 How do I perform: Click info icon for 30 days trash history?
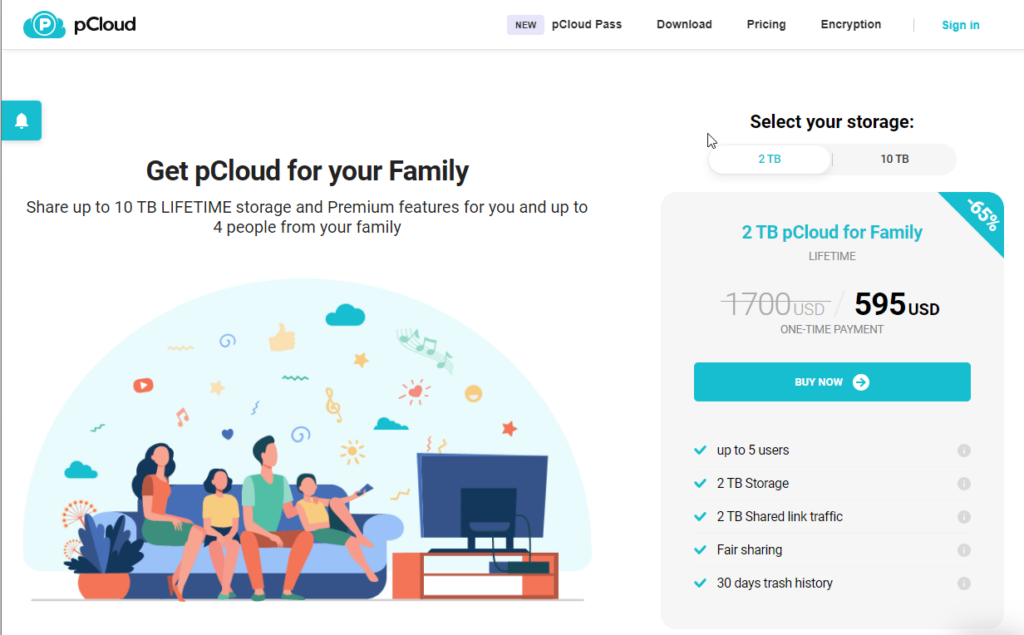point(964,583)
